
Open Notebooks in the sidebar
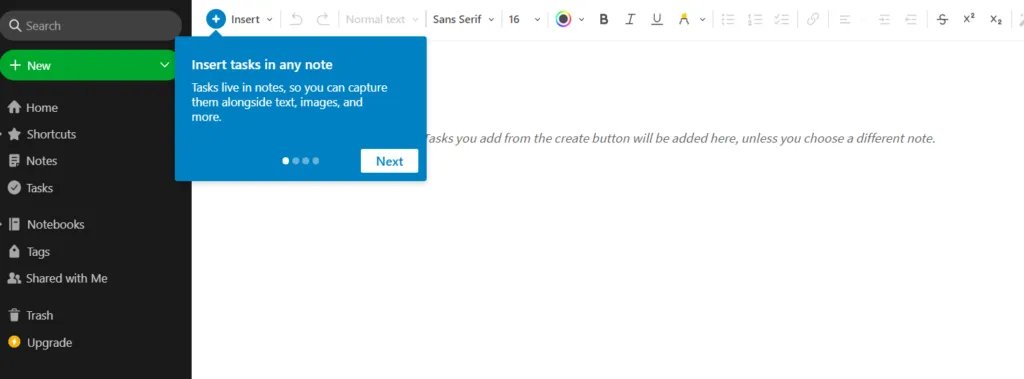tap(56, 225)
